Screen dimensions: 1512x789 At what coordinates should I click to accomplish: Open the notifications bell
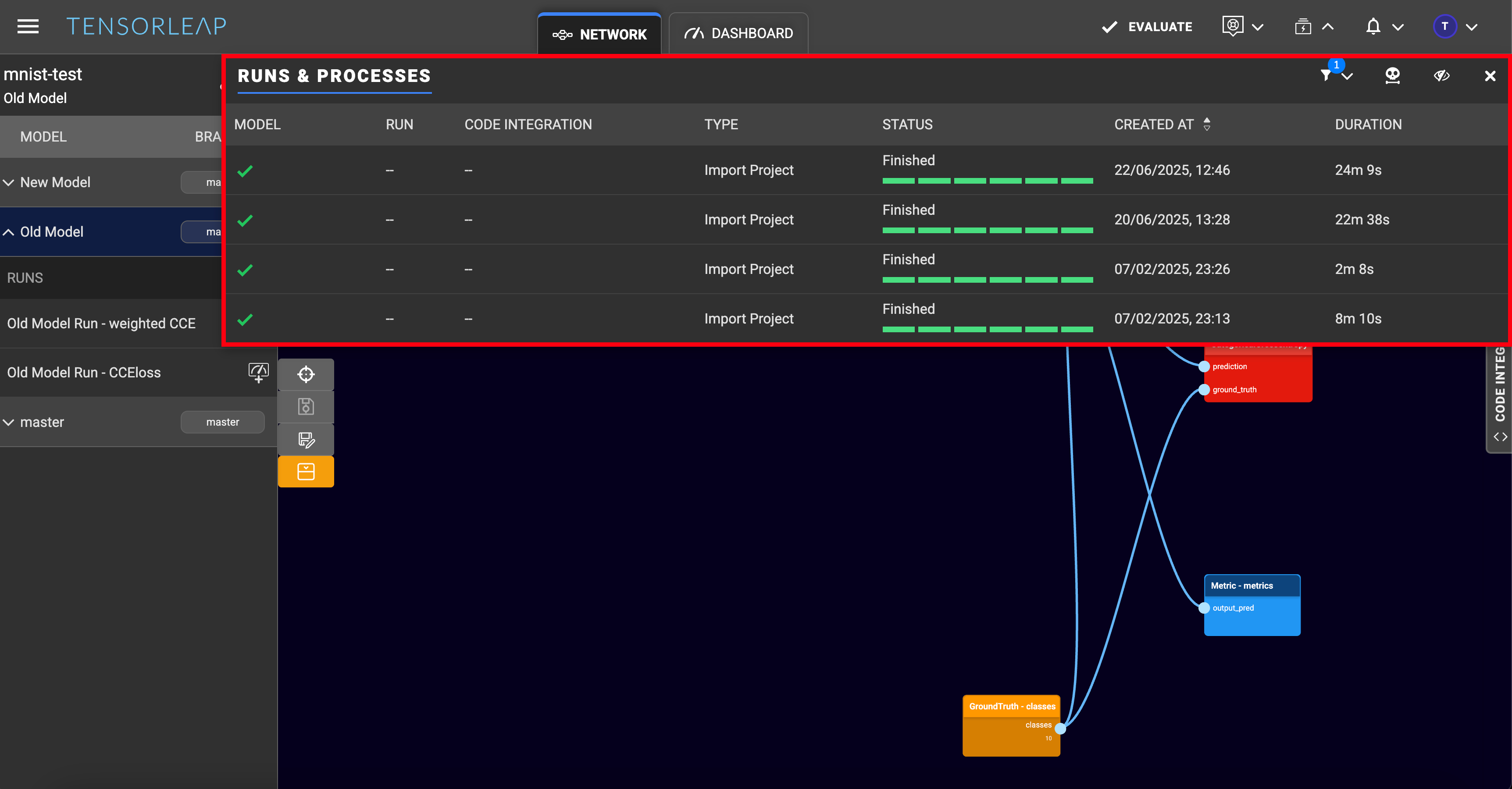[1373, 27]
